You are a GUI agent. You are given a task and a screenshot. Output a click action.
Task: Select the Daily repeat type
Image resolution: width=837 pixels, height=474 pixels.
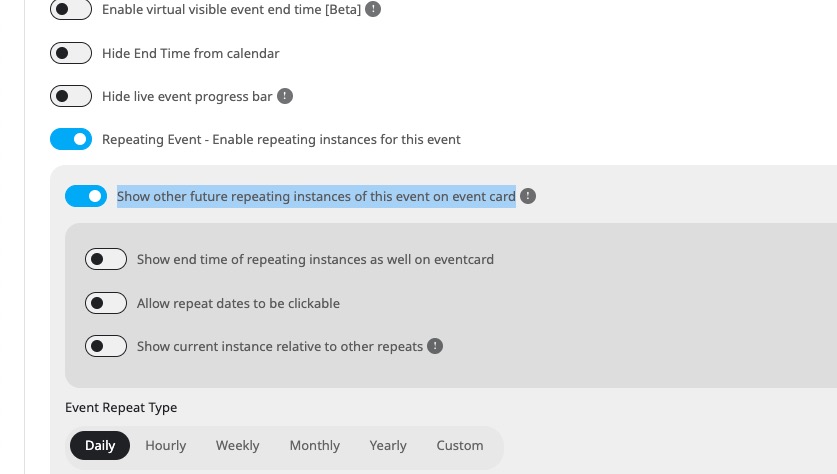[x=100, y=445]
